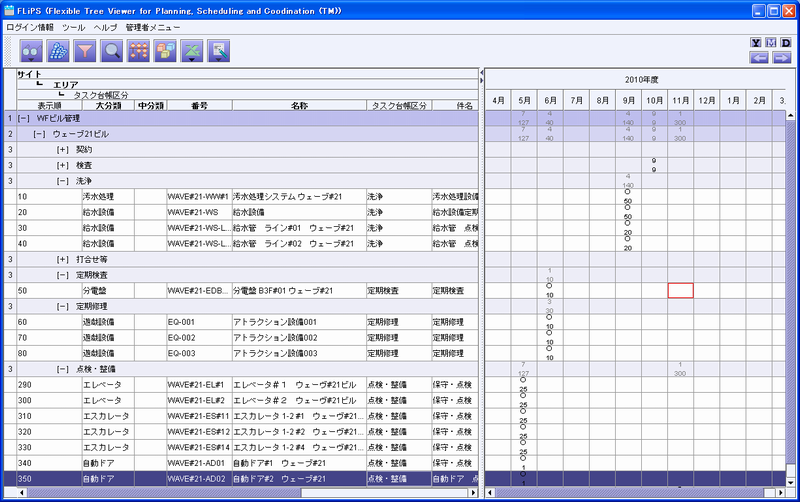The height and width of the screenshot is (502, 800).
Task: Click the colored cubes toolbar icon
Action: [165, 51]
